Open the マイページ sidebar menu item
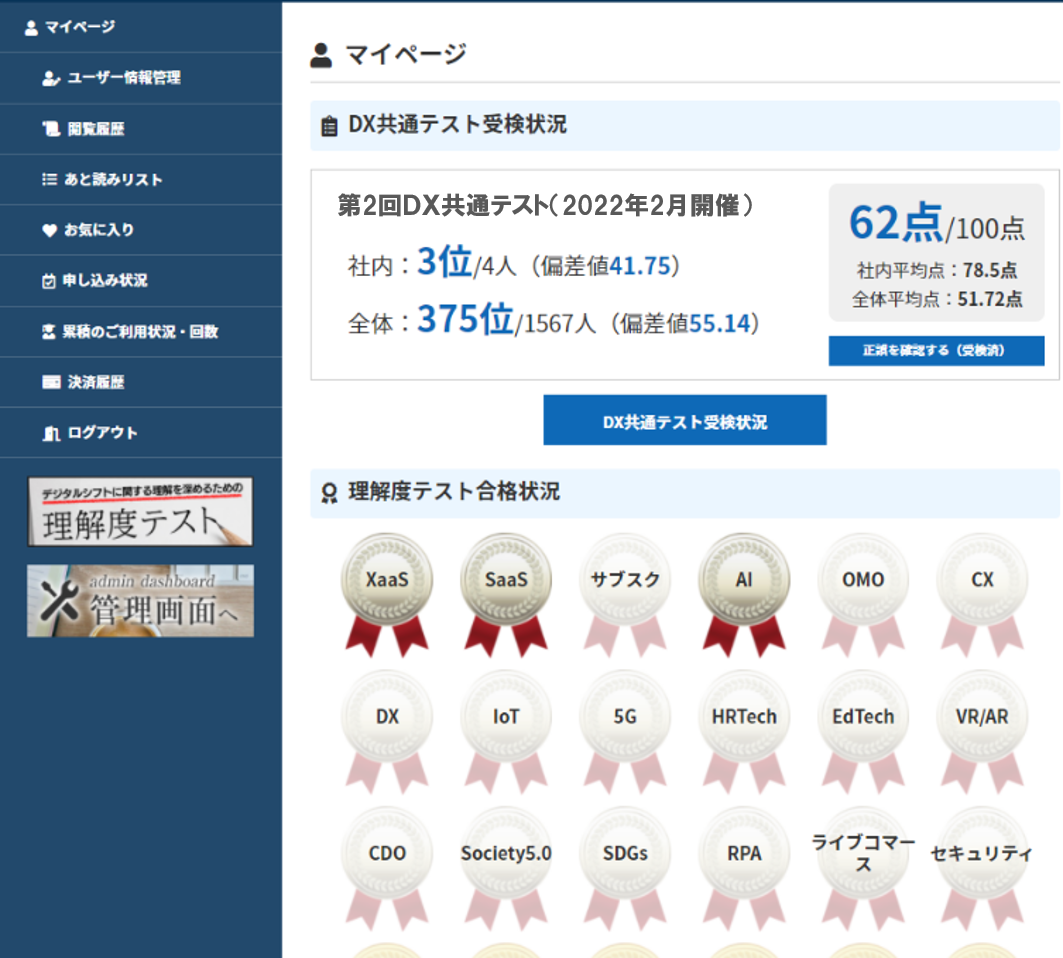This screenshot has width=1063, height=958. coord(140,27)
